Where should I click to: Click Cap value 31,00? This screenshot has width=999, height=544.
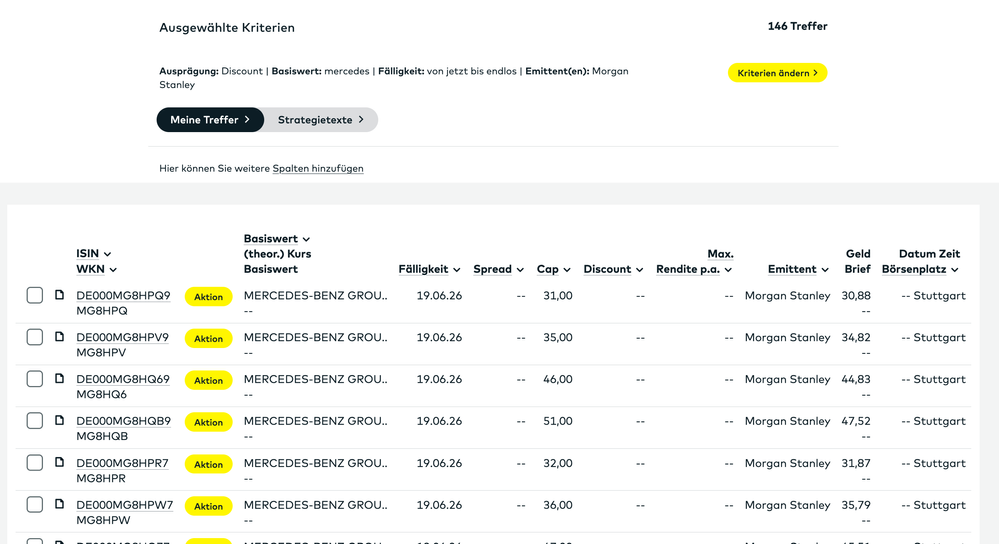click(557, 296)
